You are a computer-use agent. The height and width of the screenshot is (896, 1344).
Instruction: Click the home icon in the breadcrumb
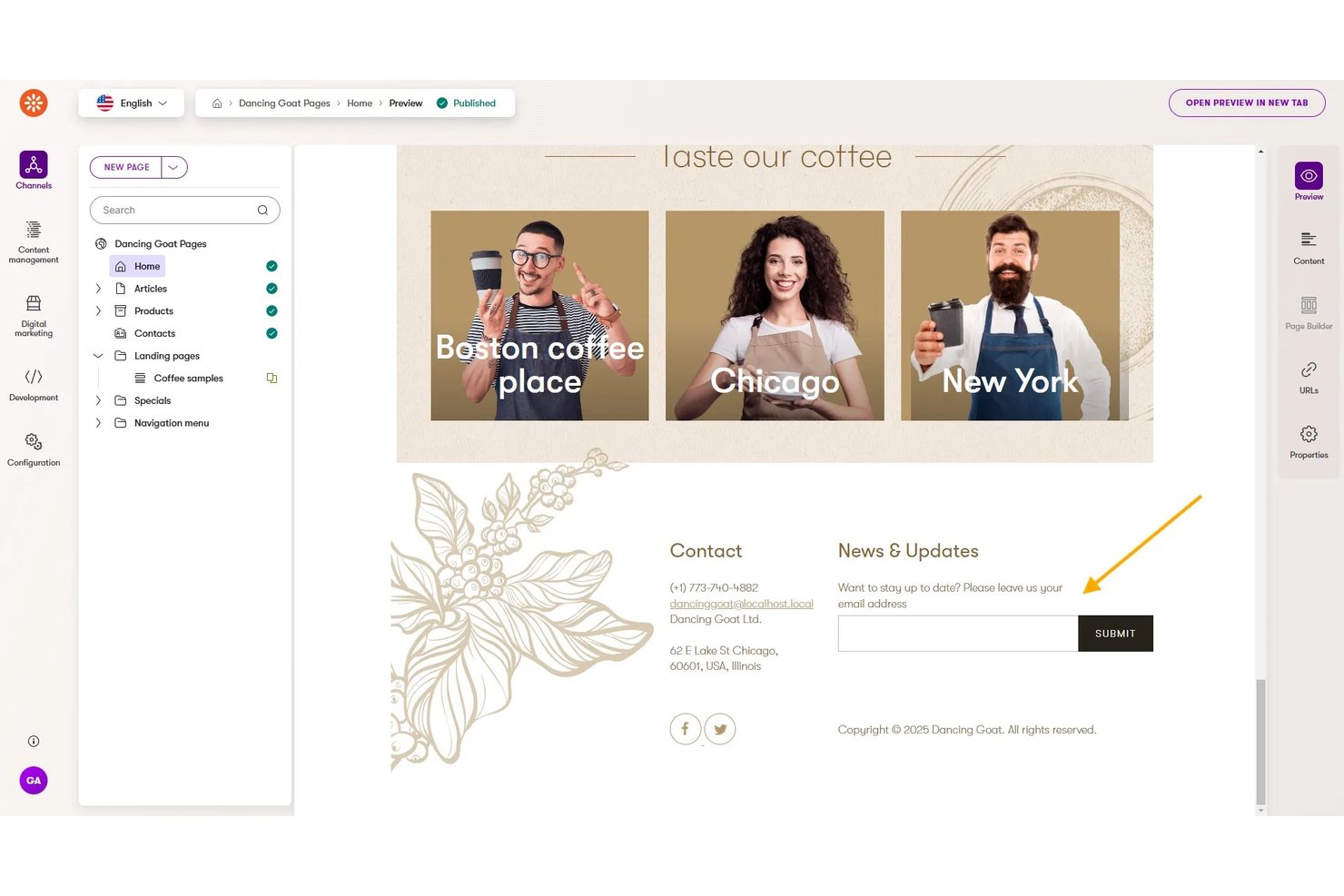click(x=217, y=103)
